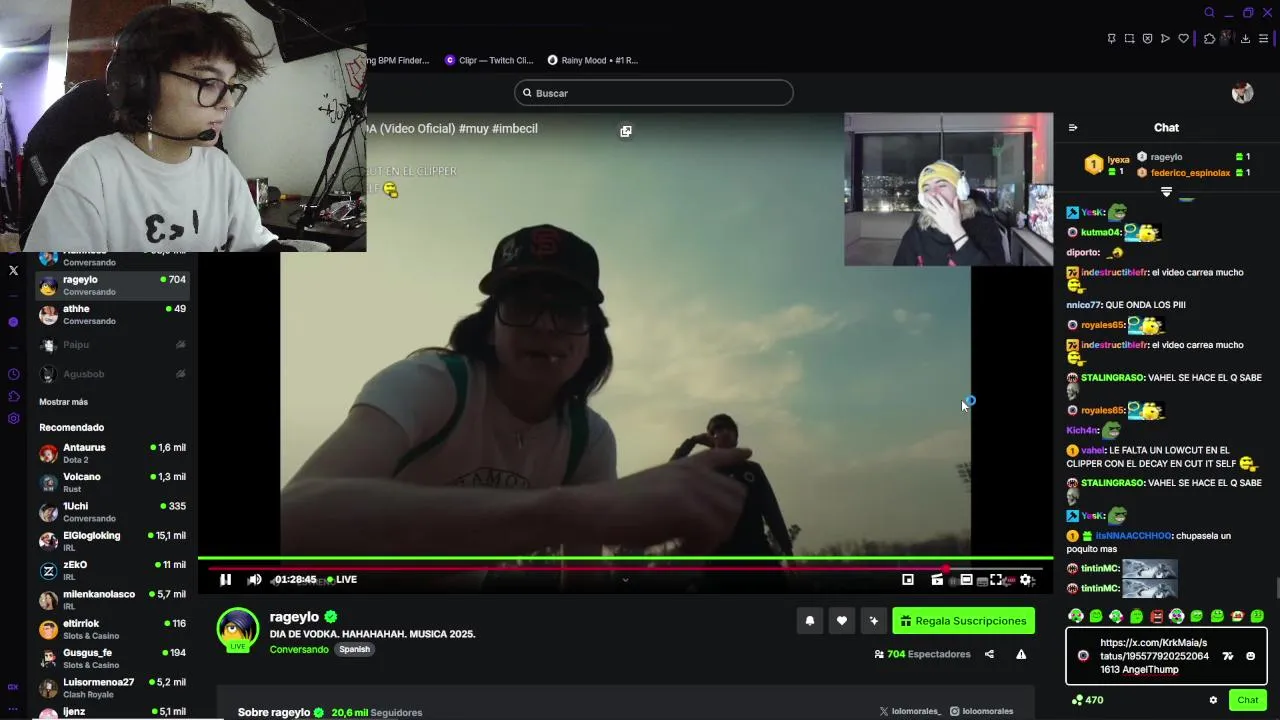Open browser sidebar history clock icon

coord(13,375)
